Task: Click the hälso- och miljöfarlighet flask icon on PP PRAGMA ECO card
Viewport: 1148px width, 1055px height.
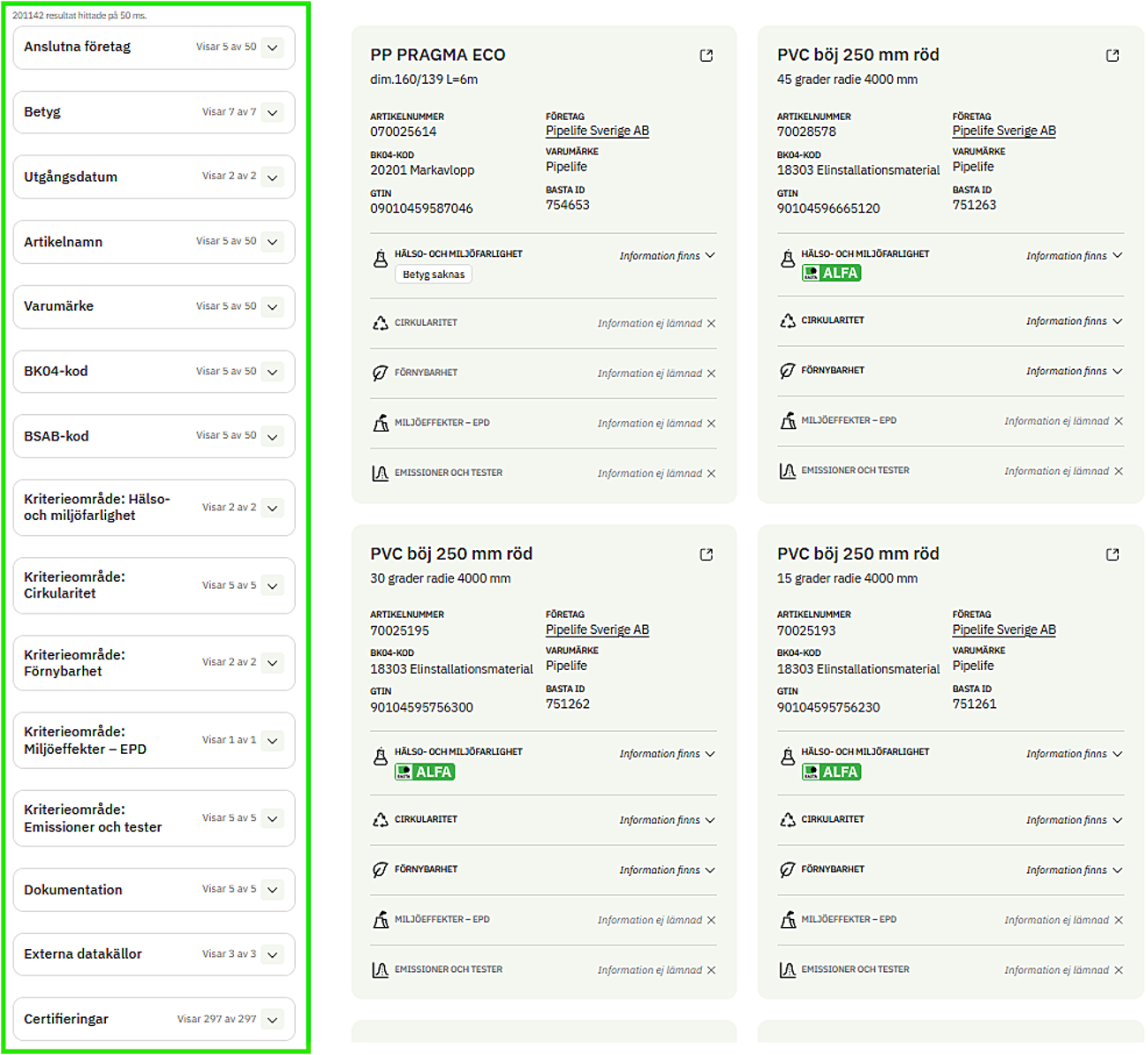Action: (381, 259)
